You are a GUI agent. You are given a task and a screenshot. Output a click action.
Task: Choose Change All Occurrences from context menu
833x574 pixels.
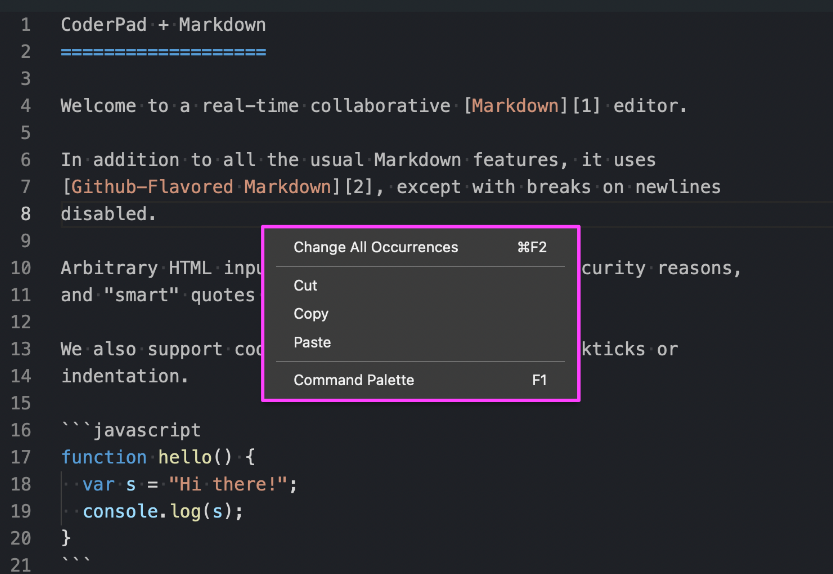pos(375,247)
